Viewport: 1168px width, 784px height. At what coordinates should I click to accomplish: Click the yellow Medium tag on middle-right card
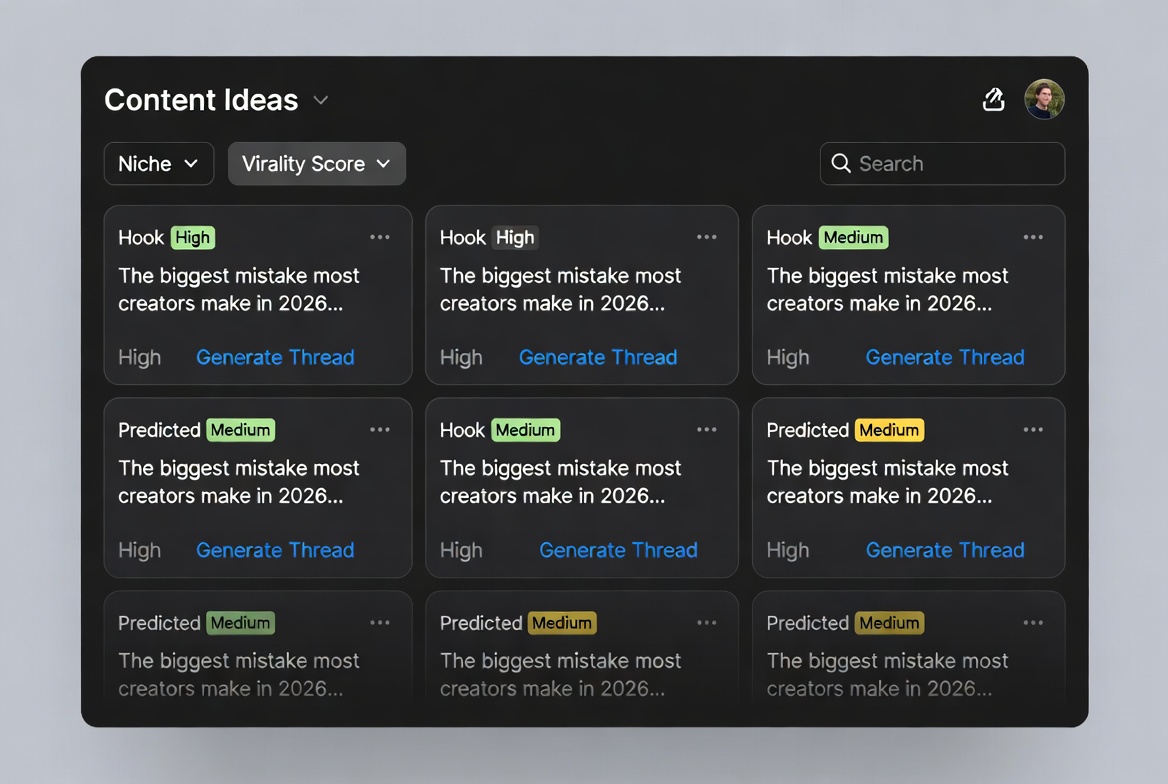tap(889, 430)
